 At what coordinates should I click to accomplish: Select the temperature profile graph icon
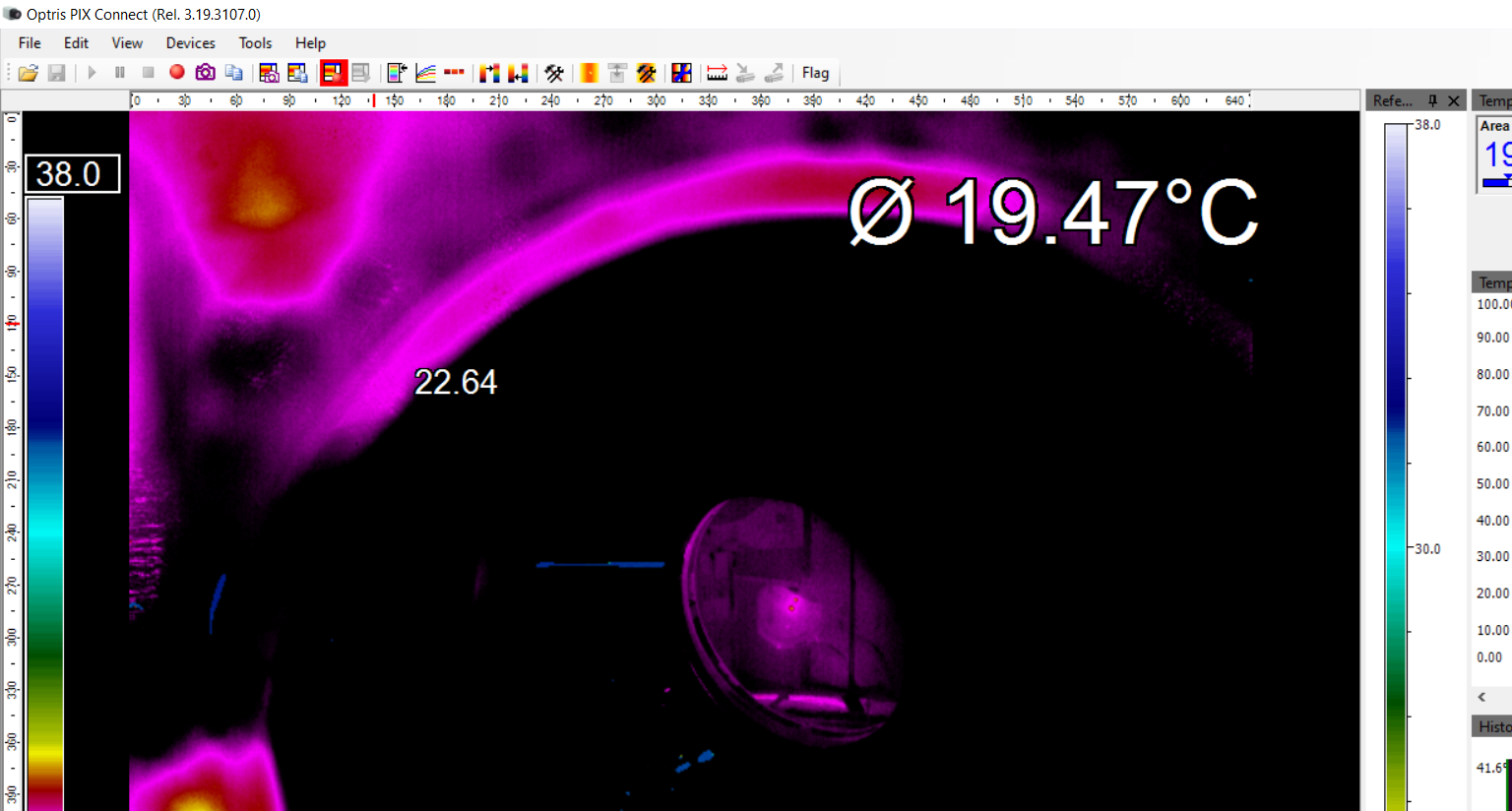[x=425, y=73]
